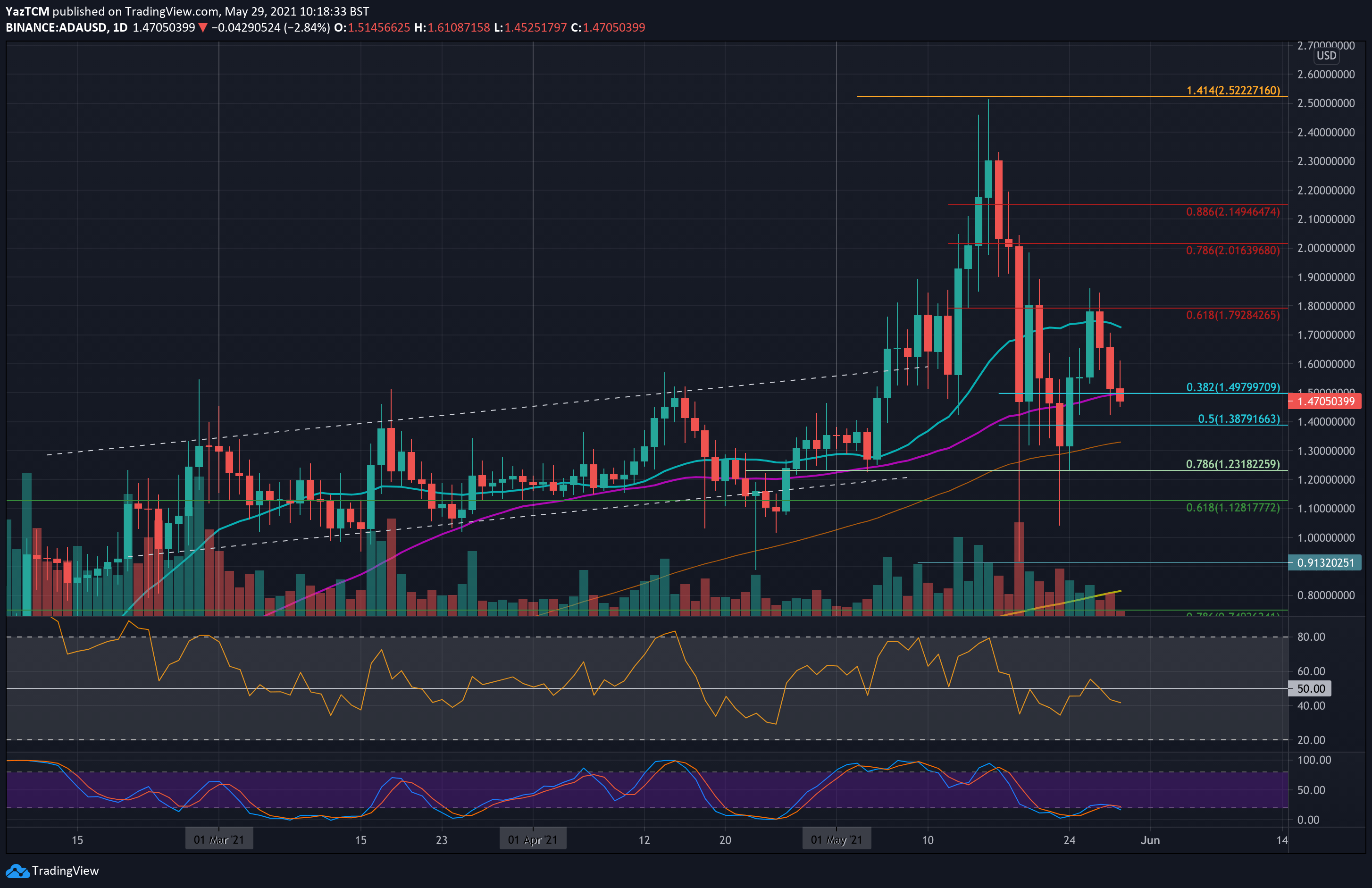This screenshot has height=888, width=1372.
Task: Click the RSI 50.00 level tag
Action: point(1310,688)
